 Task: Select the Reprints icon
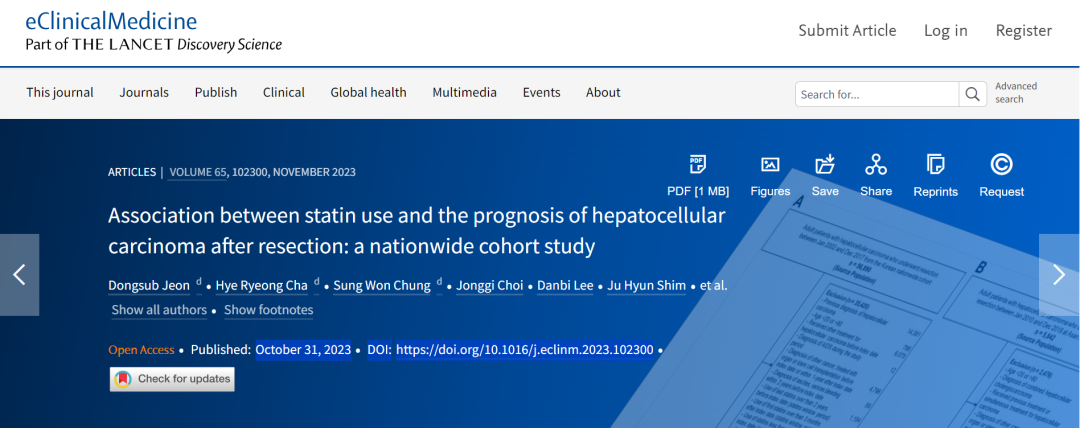click(935, 165)
